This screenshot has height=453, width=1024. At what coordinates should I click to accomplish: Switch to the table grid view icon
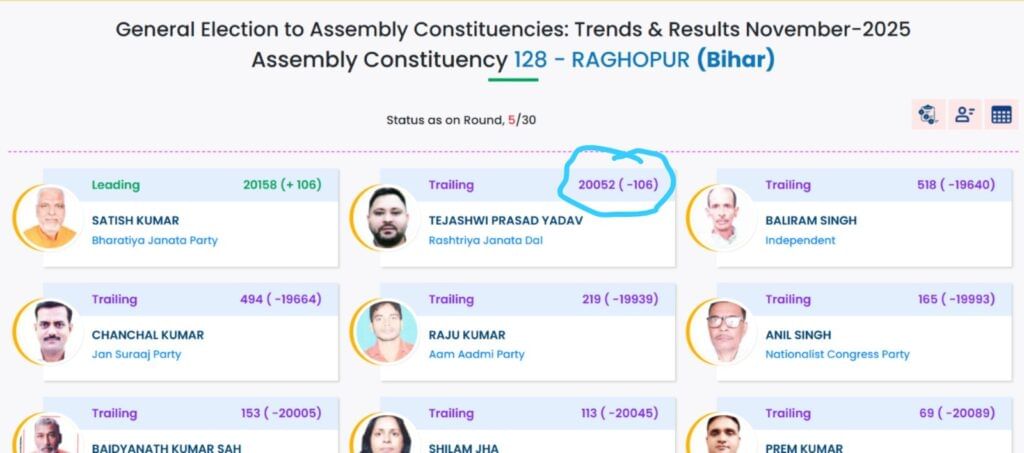[x=1001, y=114]
